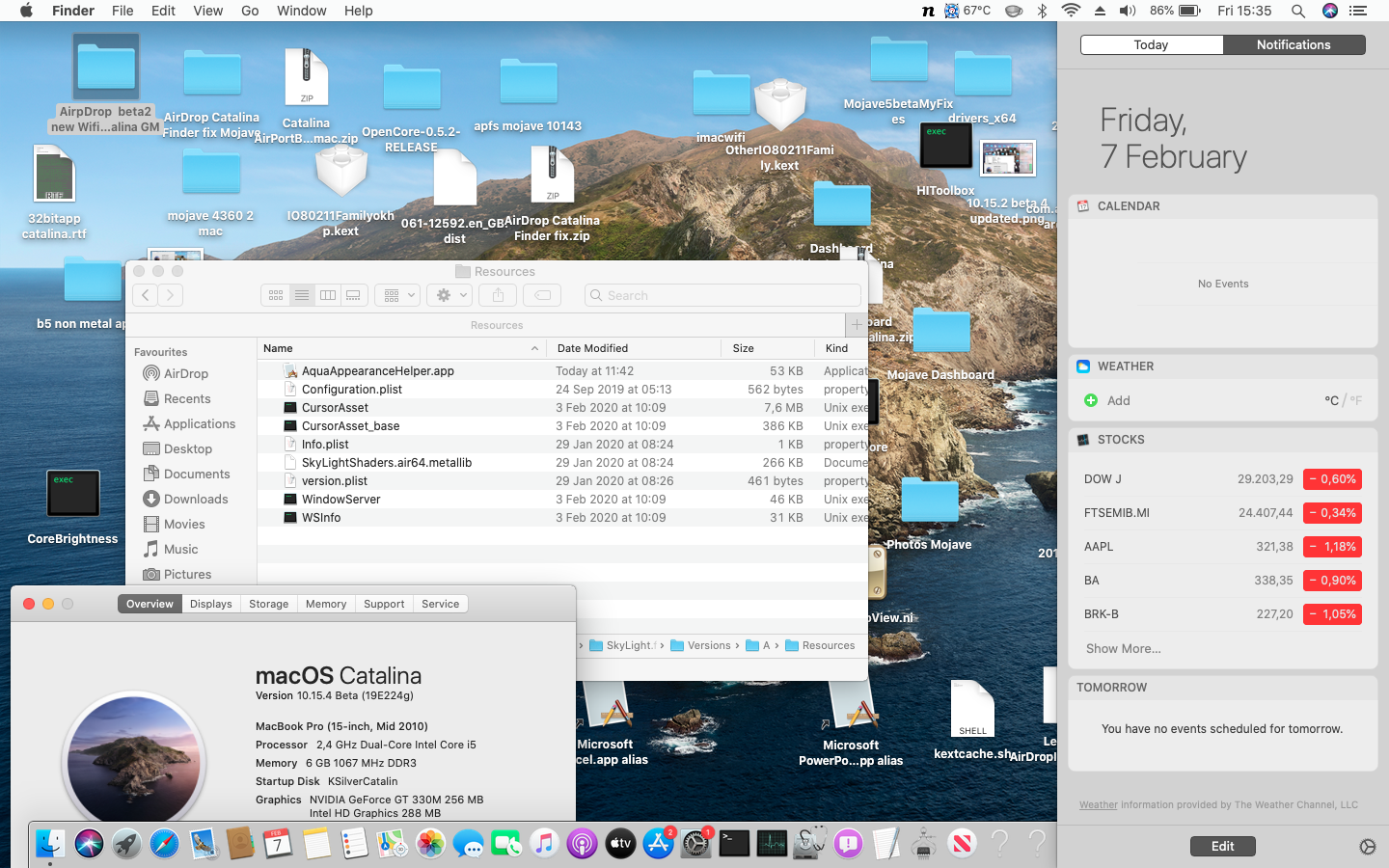Open the Displays tab in About This Mac
This screenshot has height=868, width=1389.
(x=210, y=604)
